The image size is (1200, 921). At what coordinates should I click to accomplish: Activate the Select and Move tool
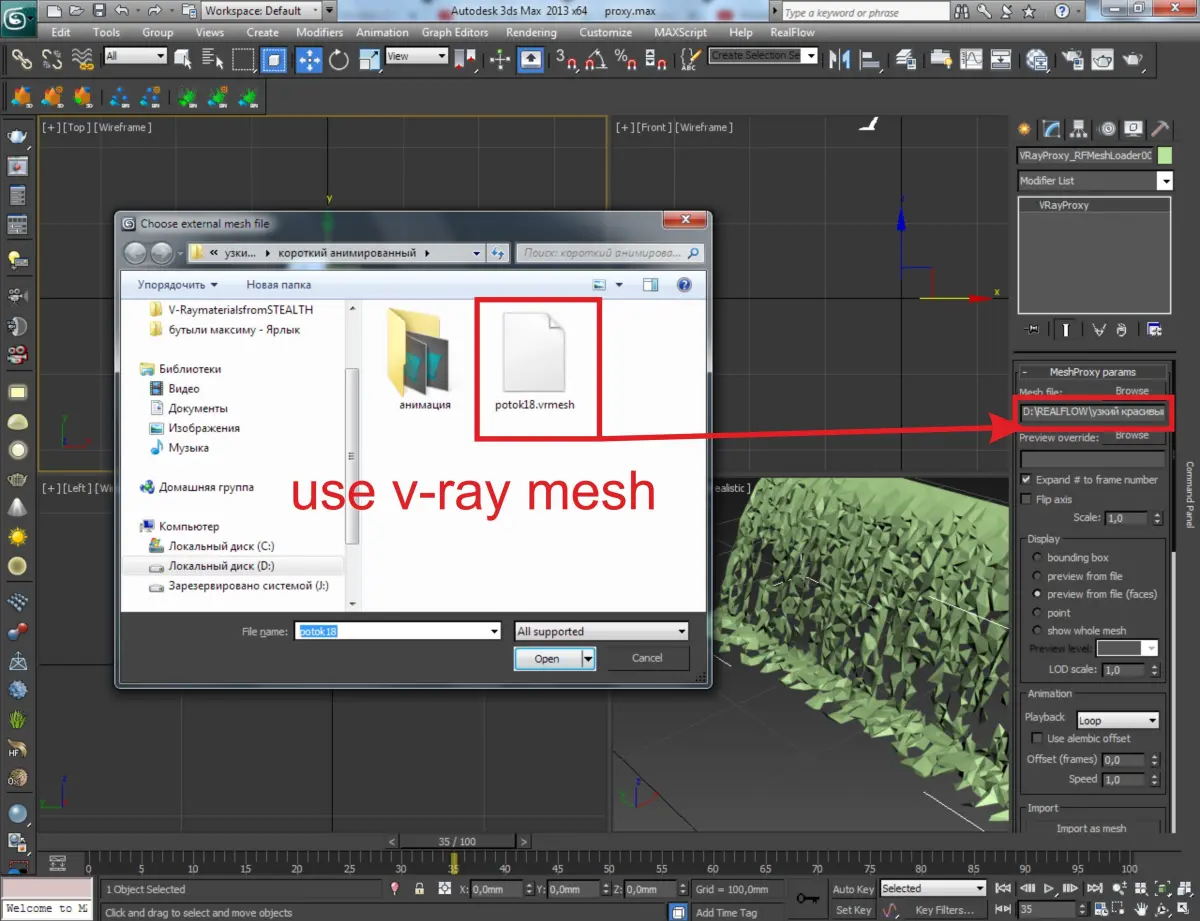[x=308, y=60]
